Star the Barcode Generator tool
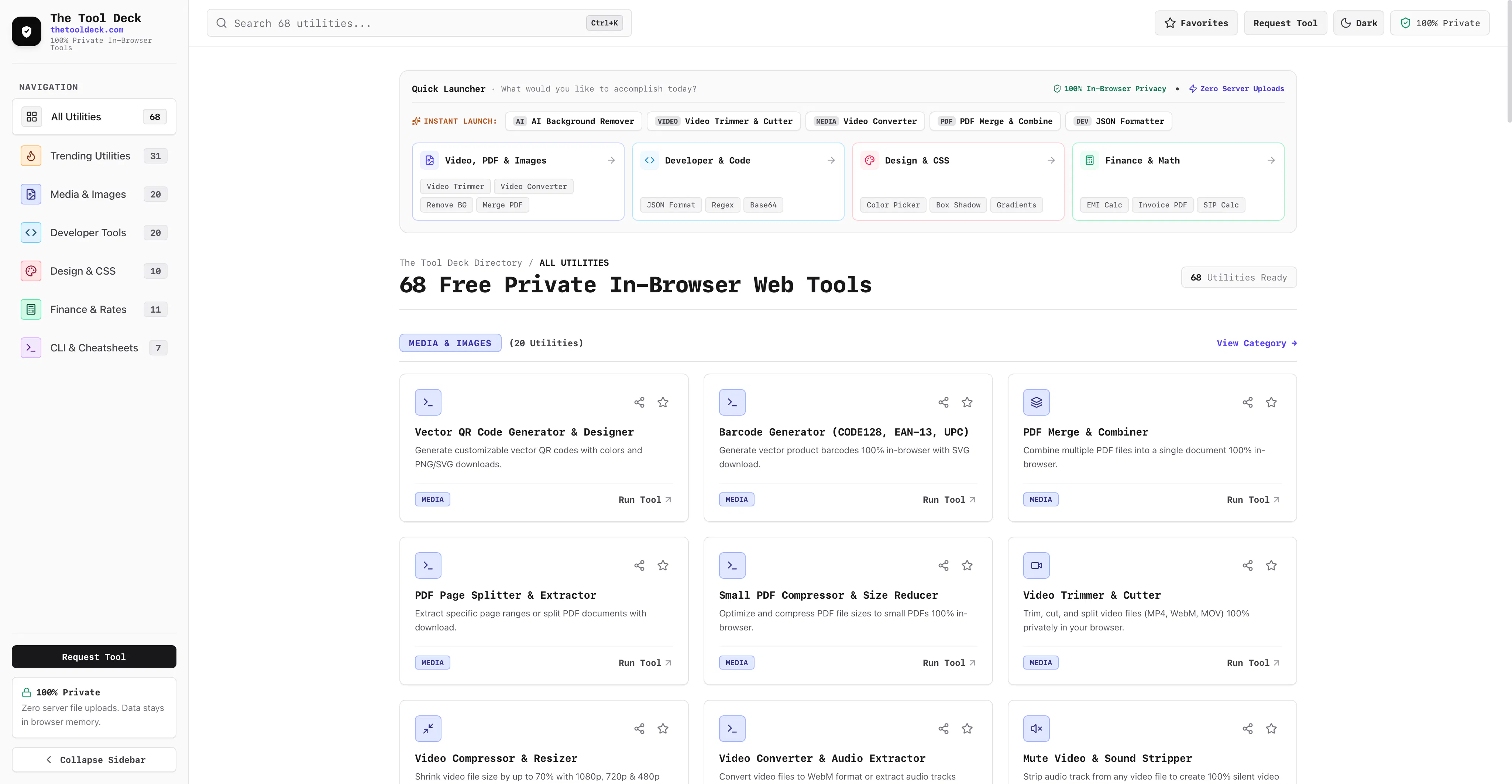Viewport: 1512px width, 784px height. (967, 402)
